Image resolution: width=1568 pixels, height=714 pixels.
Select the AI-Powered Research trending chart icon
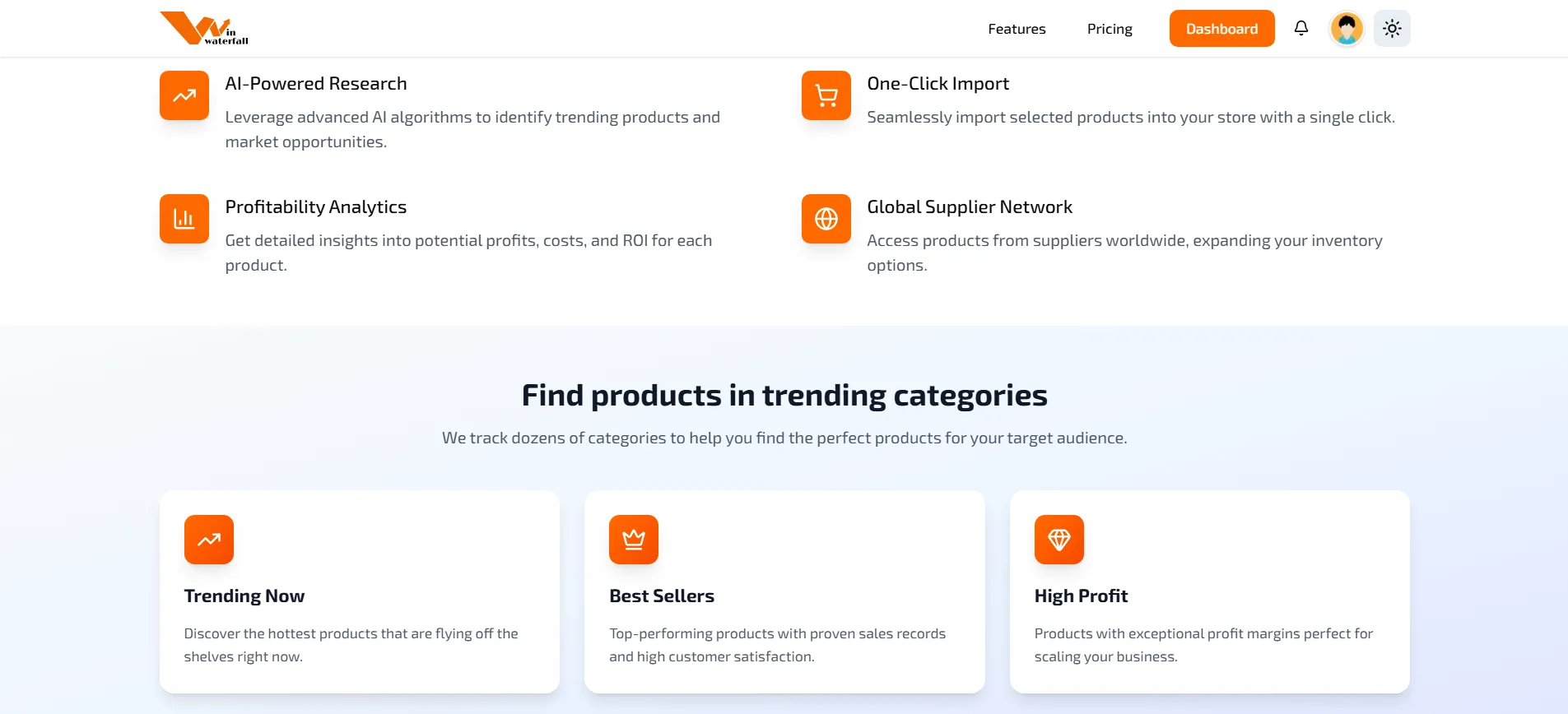click(183, 95)
